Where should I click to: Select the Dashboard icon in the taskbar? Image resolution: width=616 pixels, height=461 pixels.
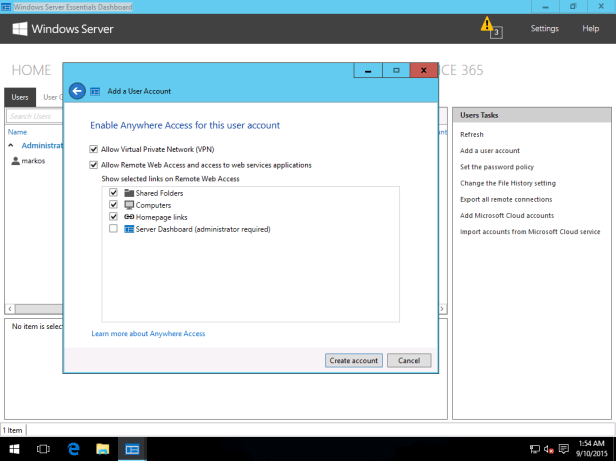[132, 450]
